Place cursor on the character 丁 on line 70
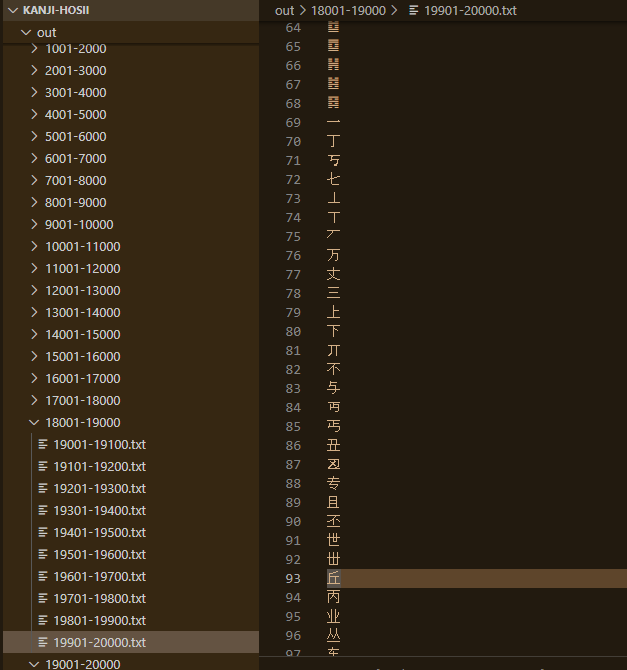The image size is (627, 670). click(333, 141)
